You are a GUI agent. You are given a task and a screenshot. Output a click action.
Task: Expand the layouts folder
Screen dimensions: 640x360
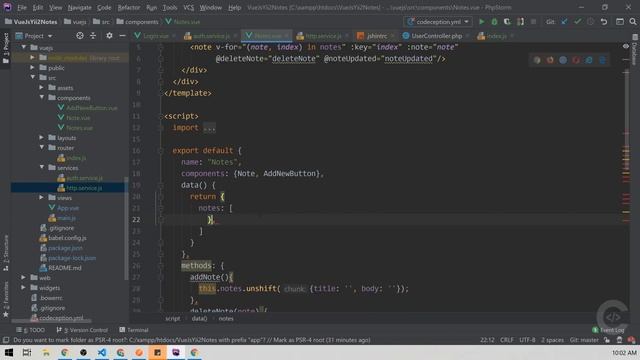(41, 138)
